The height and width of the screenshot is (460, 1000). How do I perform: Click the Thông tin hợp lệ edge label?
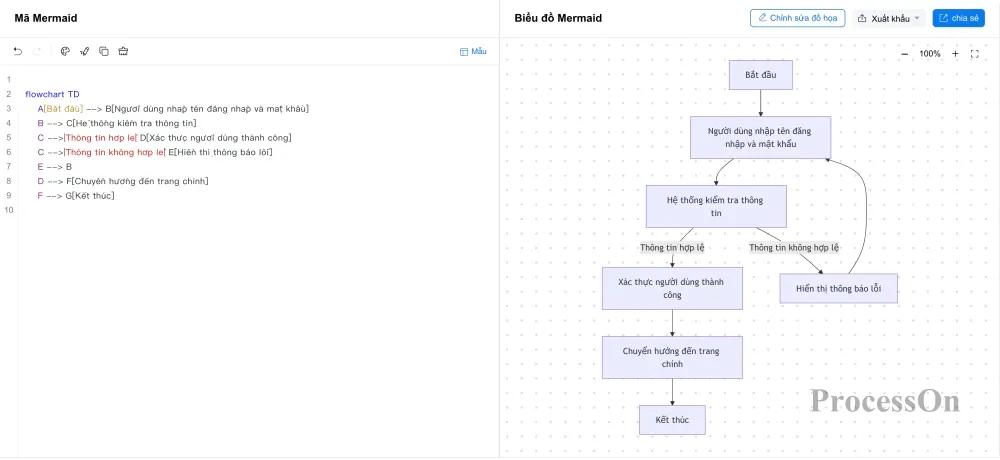tap(672, 248)
